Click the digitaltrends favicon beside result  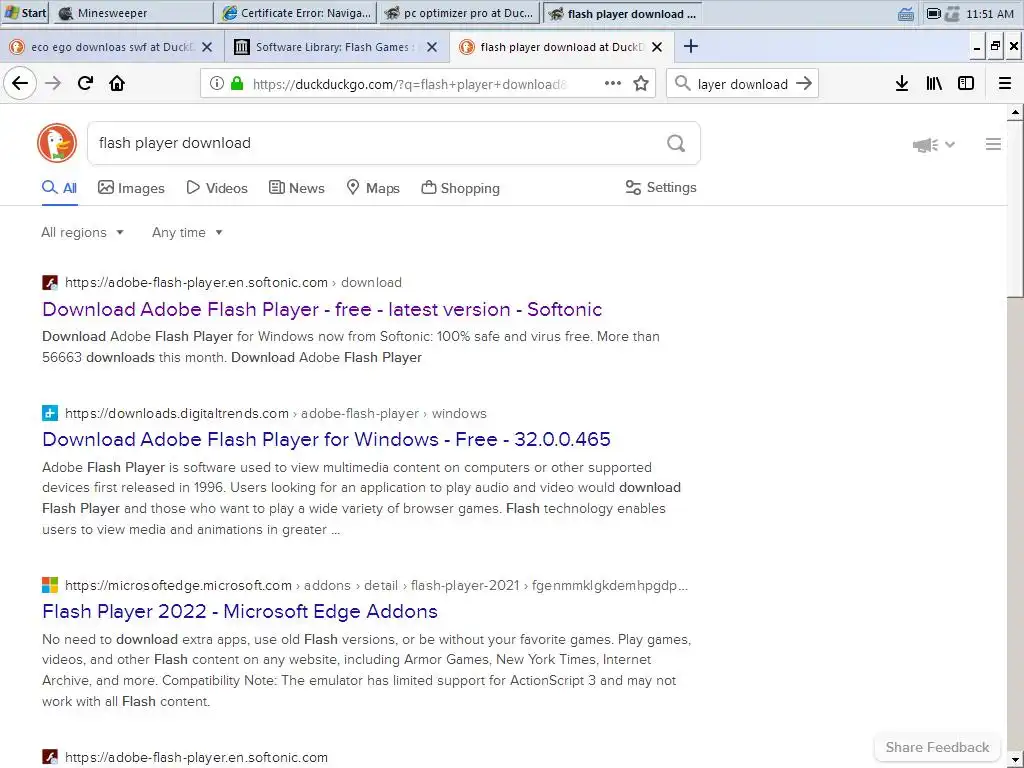tap(50, 413)
